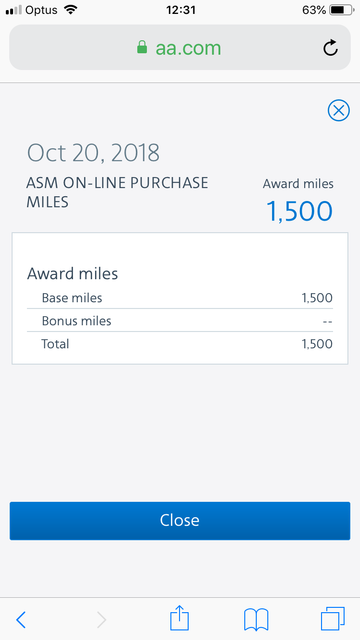360x640 pixels.
Task: Tap the 12:31 clock in the status bar
Action: 180,10
